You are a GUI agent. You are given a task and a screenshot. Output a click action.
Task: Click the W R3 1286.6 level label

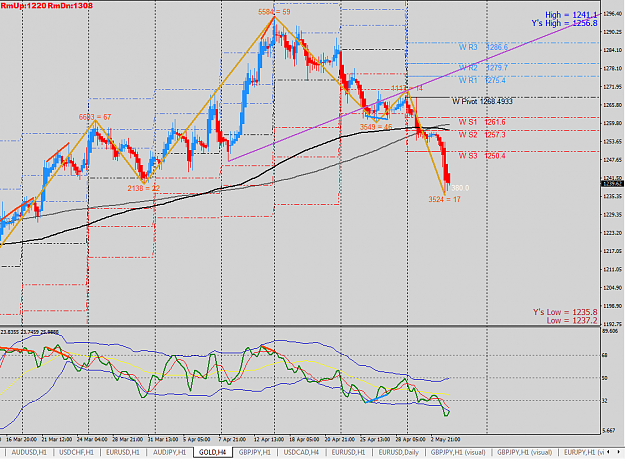[483, 47]
